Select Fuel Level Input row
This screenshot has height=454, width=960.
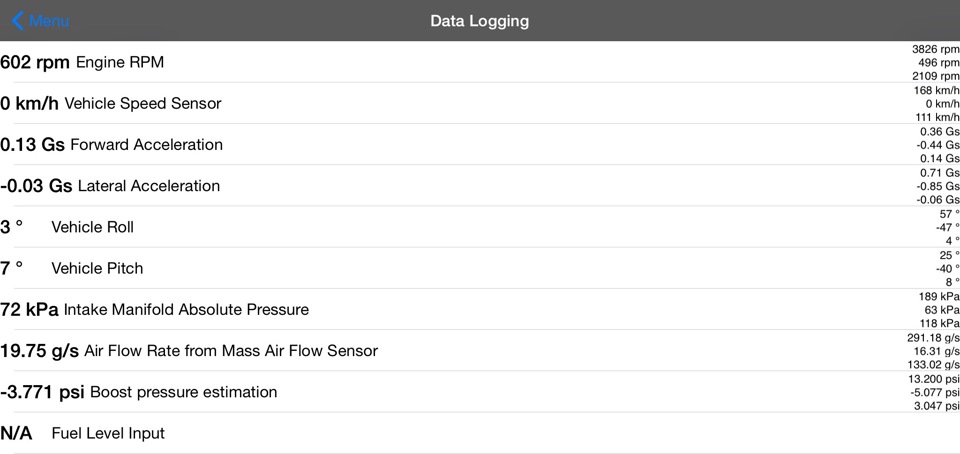coord(108,433)
